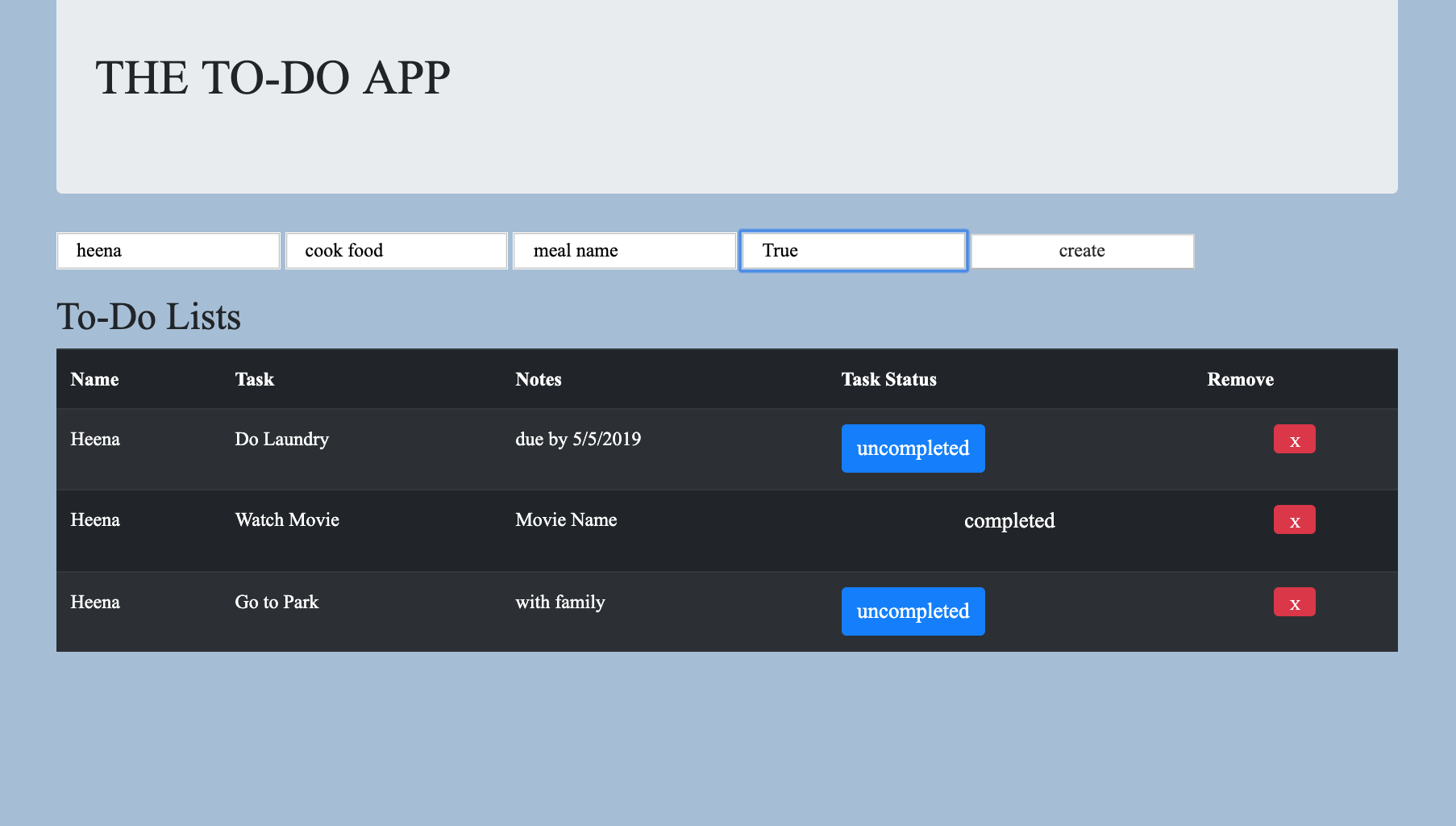
Task: Click the create button
Action: pos(1082,251)
